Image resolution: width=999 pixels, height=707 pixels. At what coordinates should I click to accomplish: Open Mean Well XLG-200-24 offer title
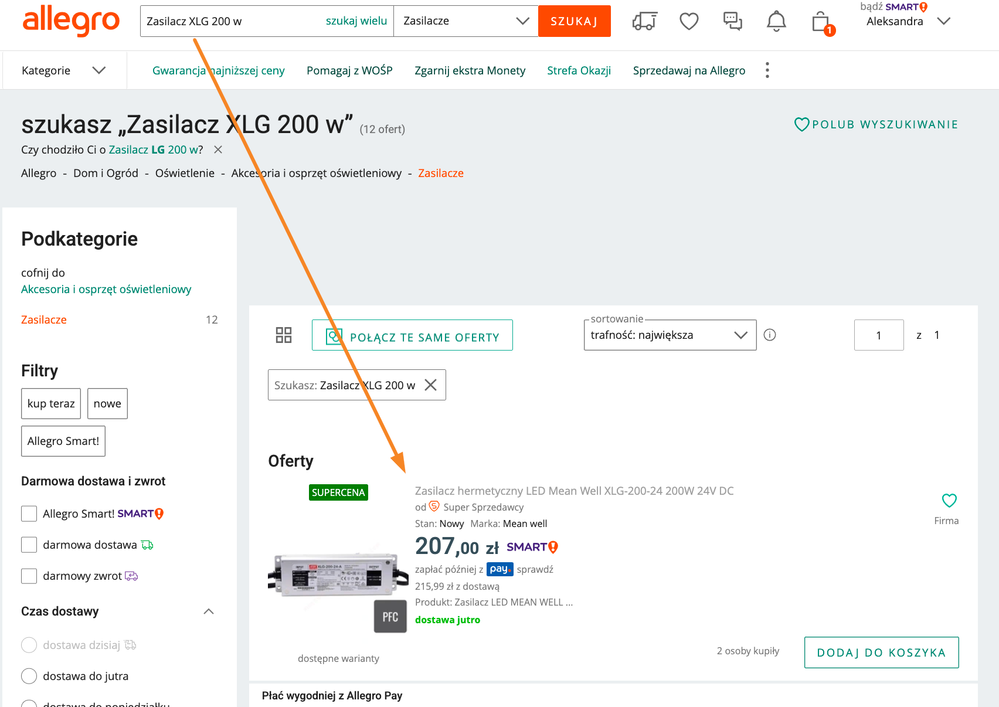click(574, 490)
